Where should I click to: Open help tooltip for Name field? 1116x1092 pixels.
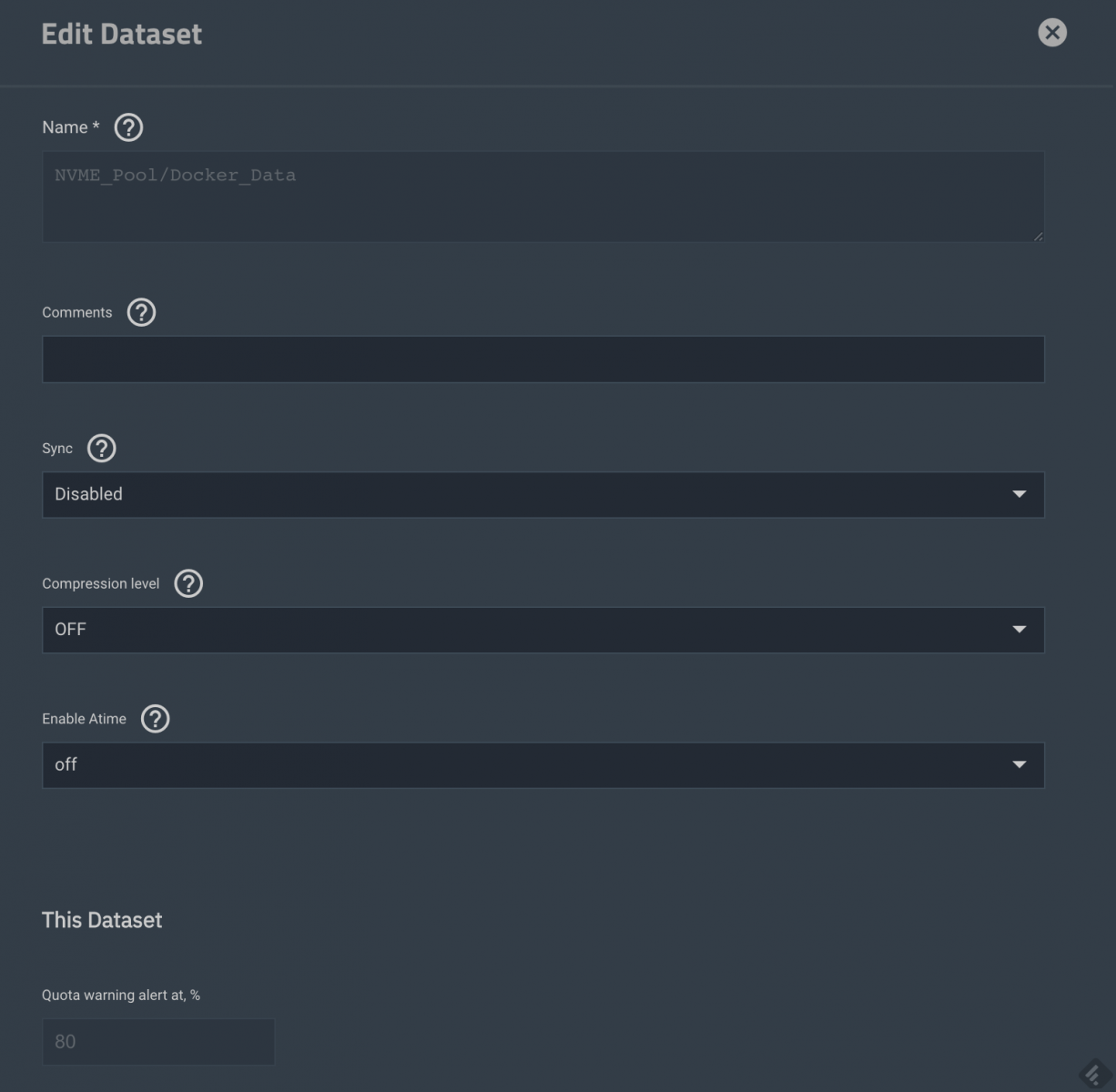pos(128,127)
